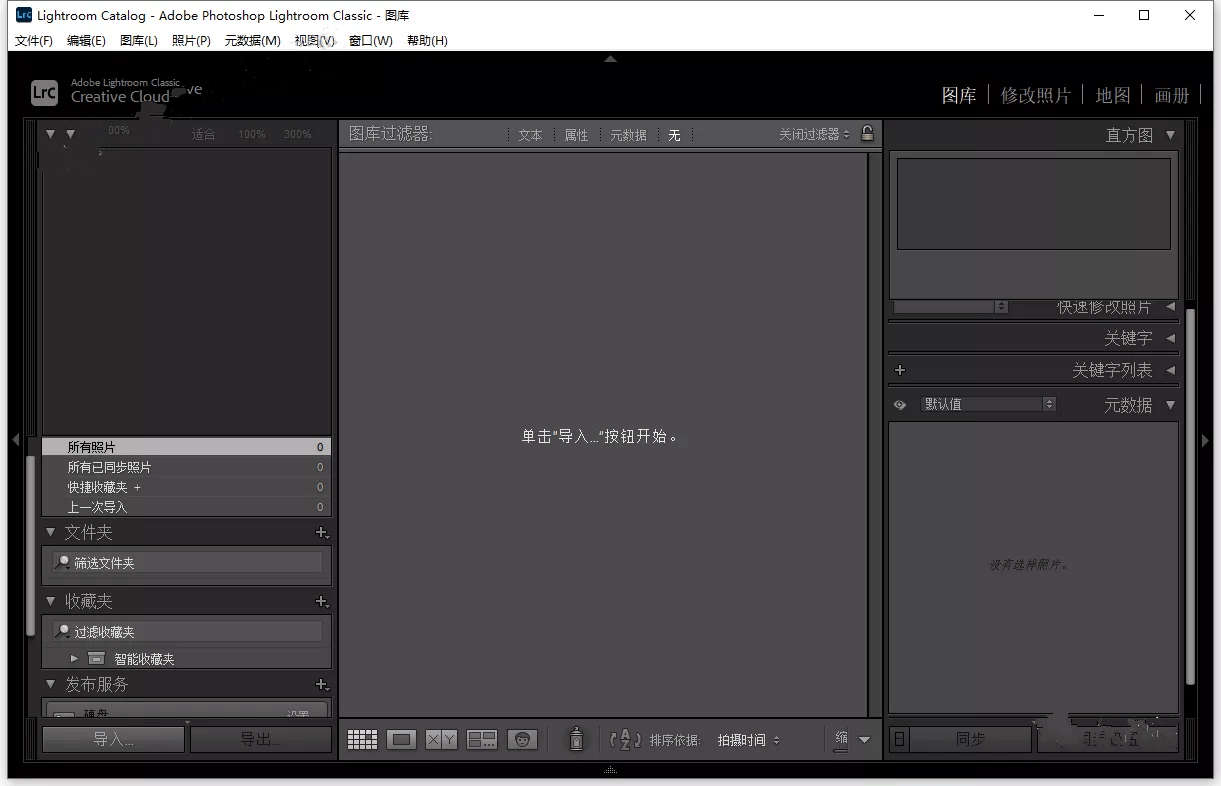
Task: Click the plus icon beside 文件夹
Action: (x=321, y=533)
